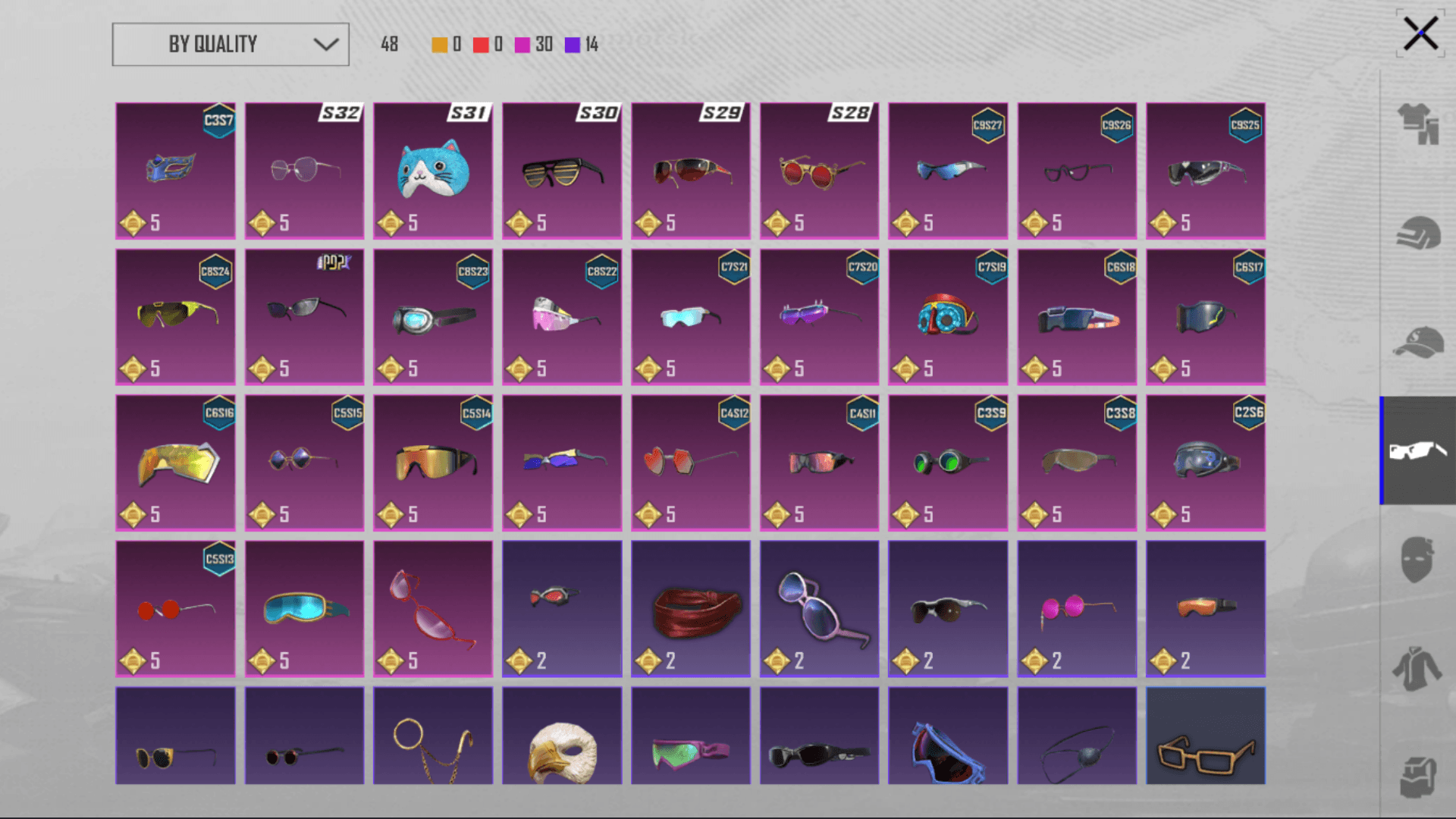The width and height of the screenshot is (1456, 819).
Task: Select the clothing outfits category icon
Action: (1417, 123)
